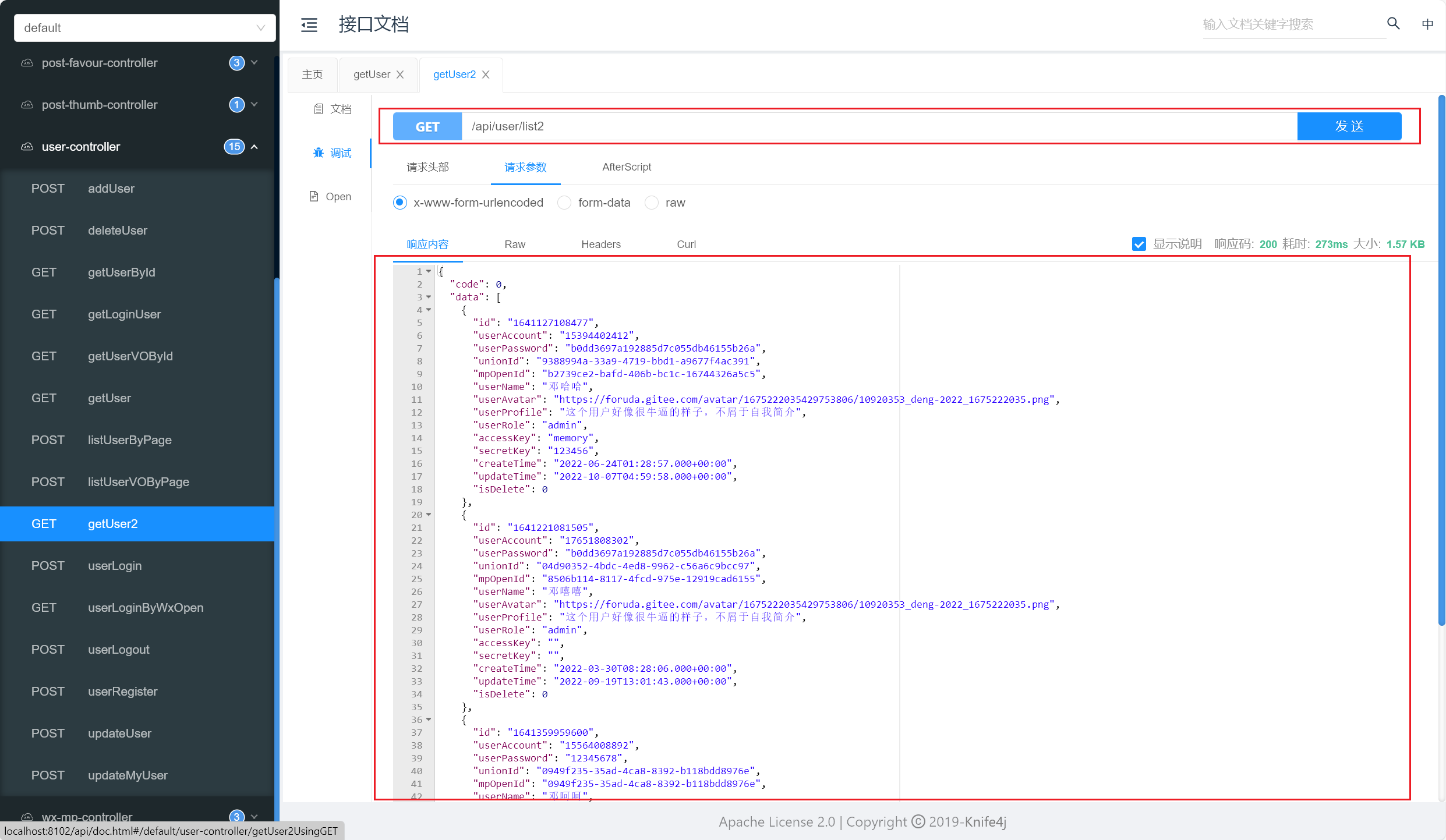Click the 发送 send button
Image resolution: width=1446 pixels, height=840 pixels.
(1349, 126)
